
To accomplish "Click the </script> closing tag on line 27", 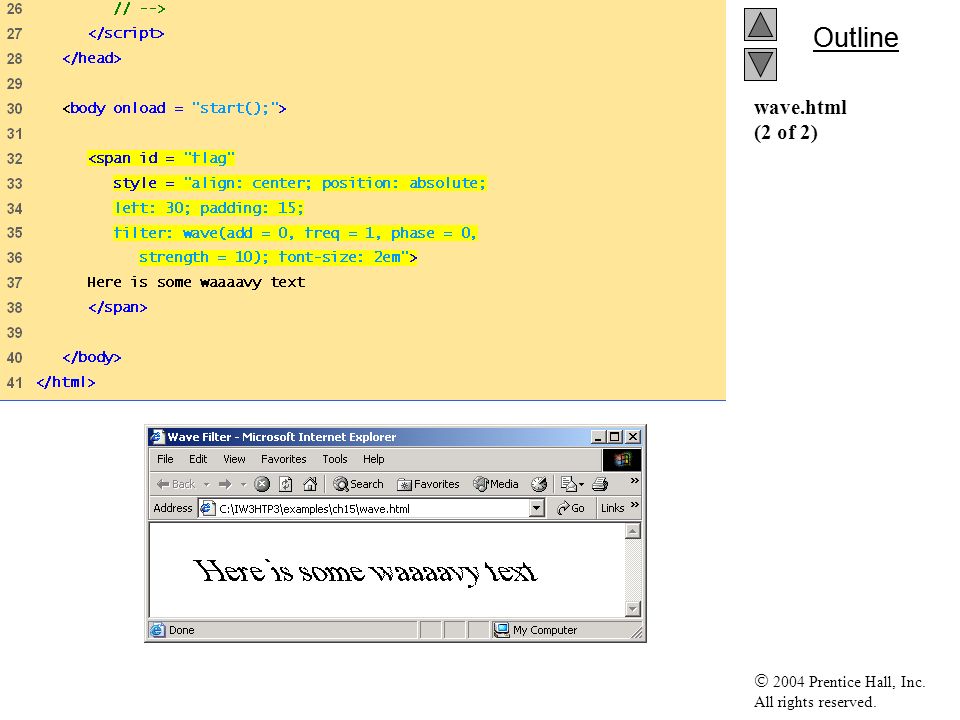I will coord(126,33).
